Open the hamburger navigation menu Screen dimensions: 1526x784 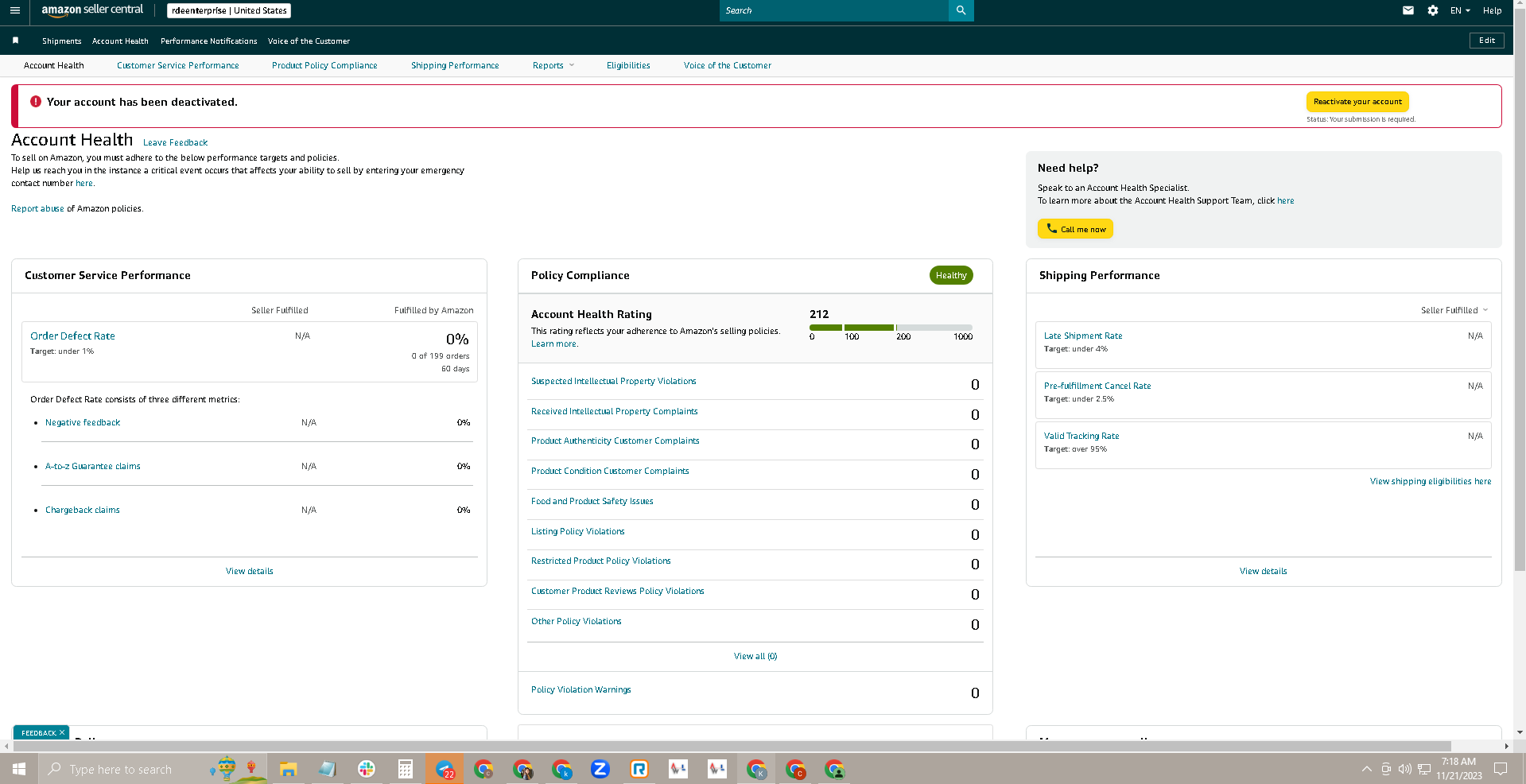point(14,10)
